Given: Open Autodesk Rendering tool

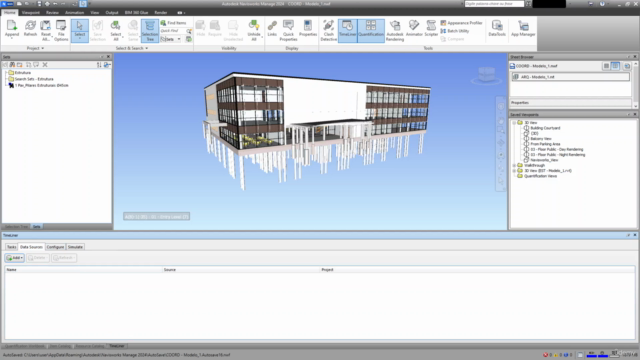Looking at the screenshot, I should point(395,30).
